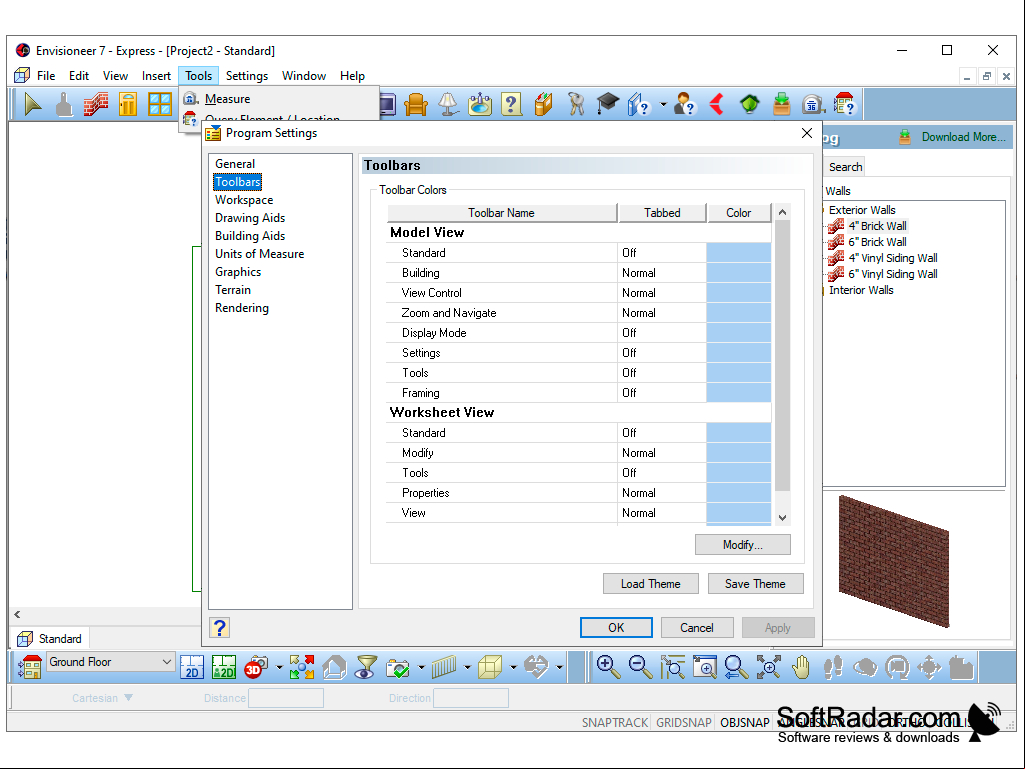Click the Framing row color swatch
The image size is (1025, 769).
click(739, 393)
